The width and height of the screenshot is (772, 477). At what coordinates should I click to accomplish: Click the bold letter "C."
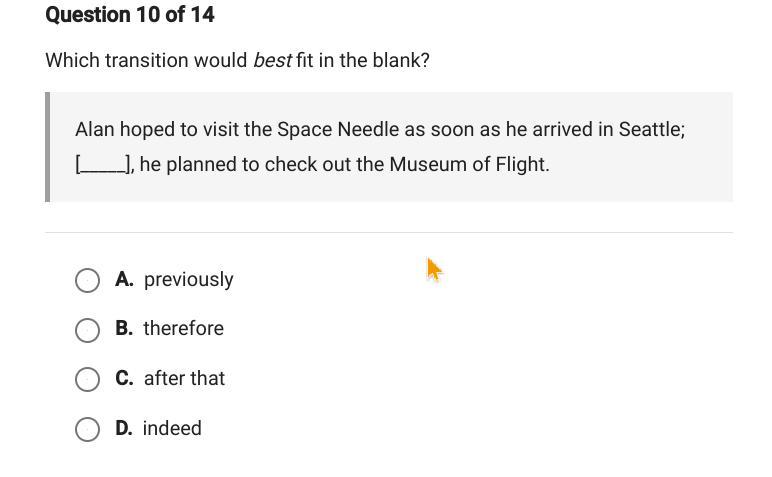pyautogui.click(x=124, y=378)
